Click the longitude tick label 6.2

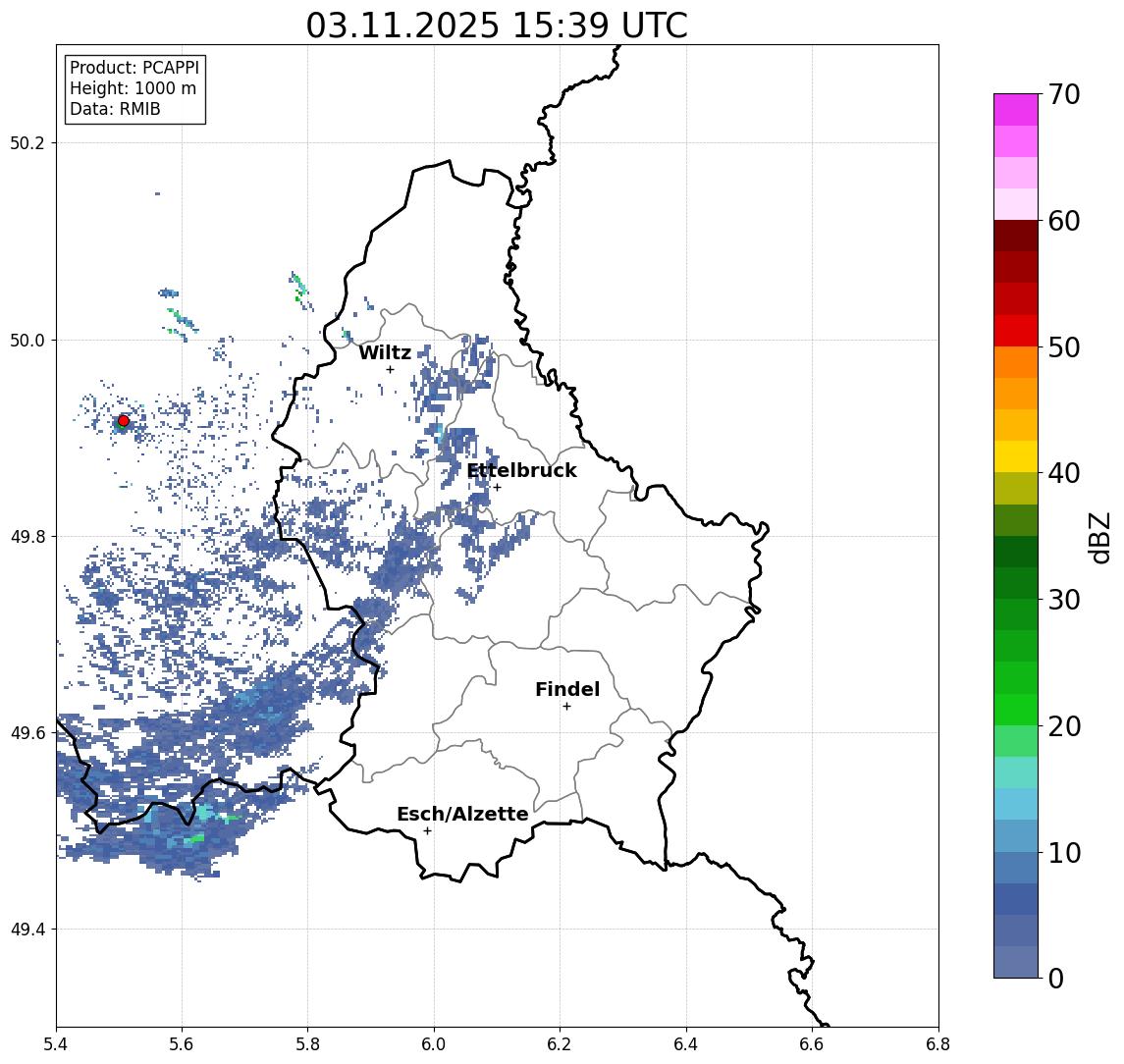click(x=561, y=1044)
